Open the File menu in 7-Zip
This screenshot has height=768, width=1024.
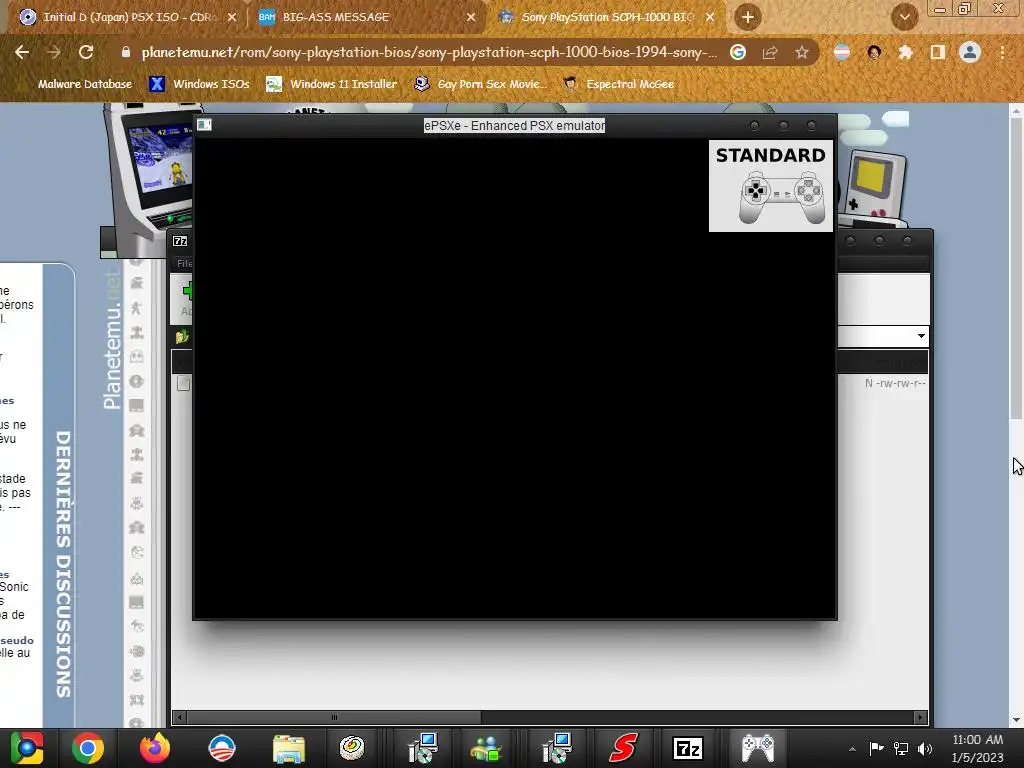(x=184, y=263)
